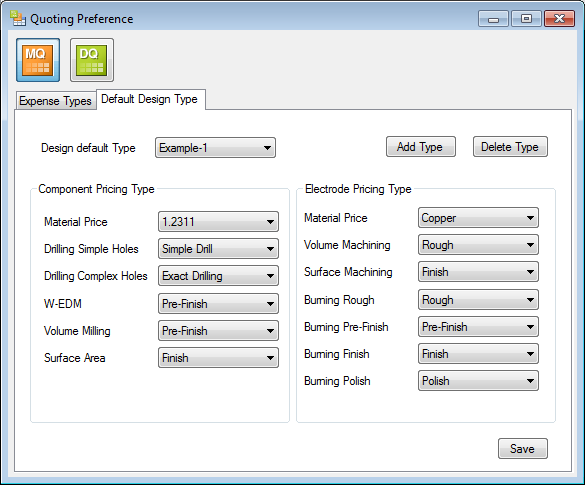Viewport: 585px width, 485px height.
Task: Open the Default Design Type tab
Action: point(150,99)
